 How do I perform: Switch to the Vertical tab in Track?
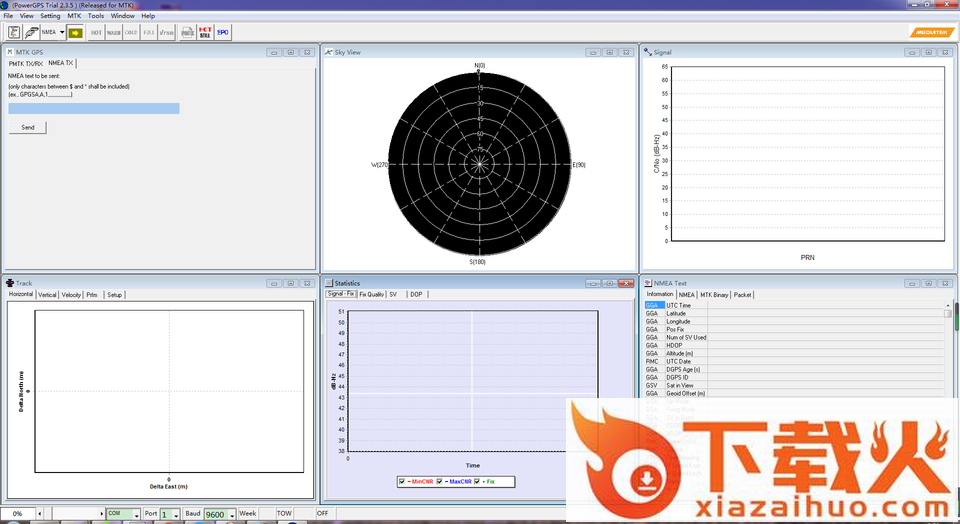pos(47,295)
